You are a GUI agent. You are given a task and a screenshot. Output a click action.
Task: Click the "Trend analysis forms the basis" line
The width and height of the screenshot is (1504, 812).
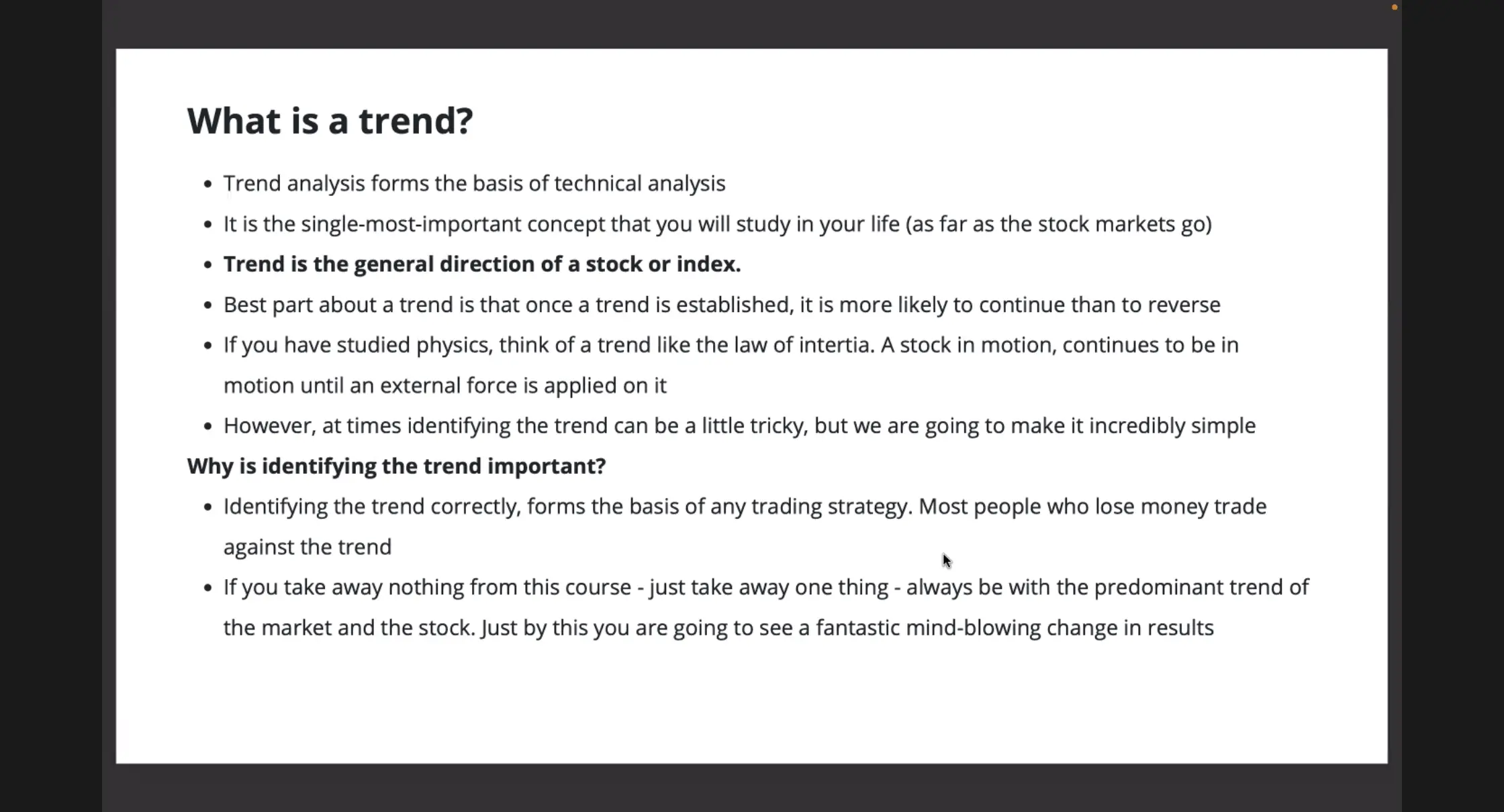(x=474, y=183)
